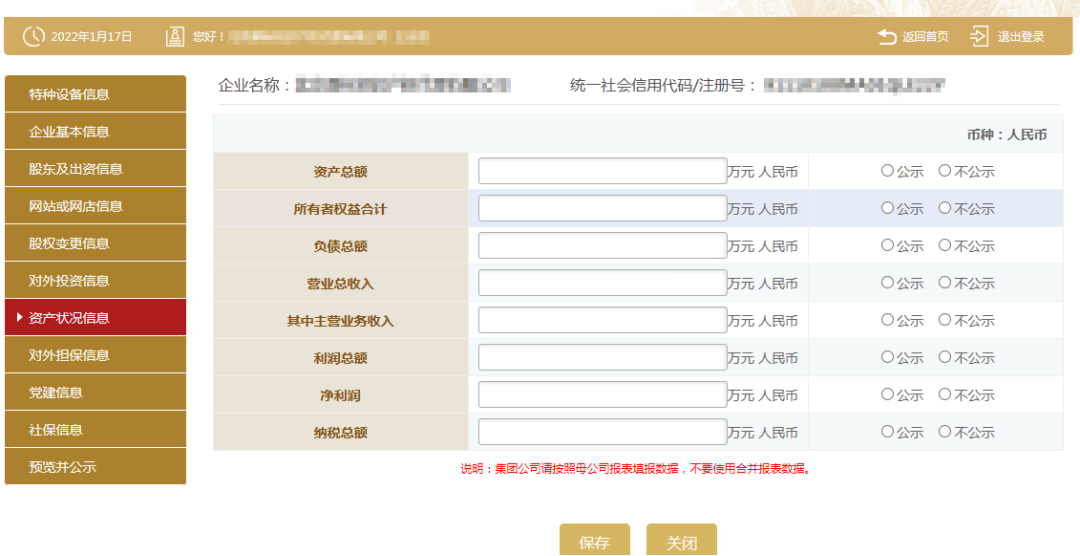Image resolution: width=1080 pixels, height=556 pixels.
Task: Click the 返回首页 back arrow icon
Action: click(887, 37)
